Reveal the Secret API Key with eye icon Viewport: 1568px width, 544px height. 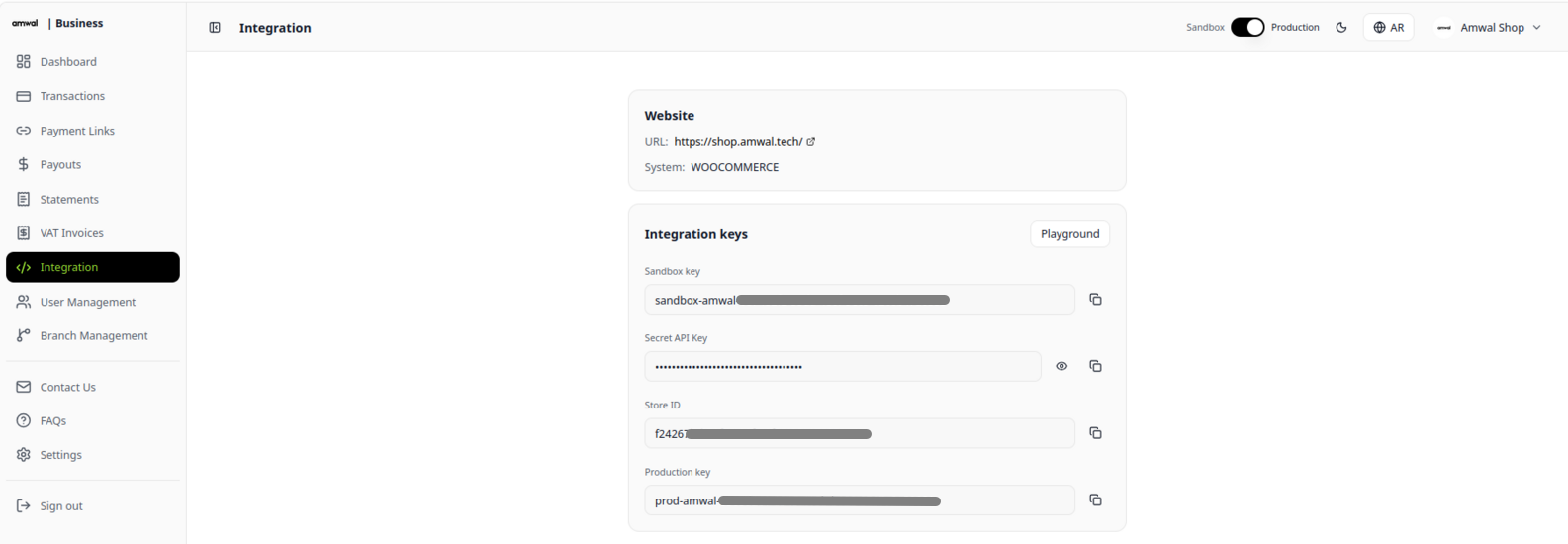pyautogui.click(x=1061, y=366)
